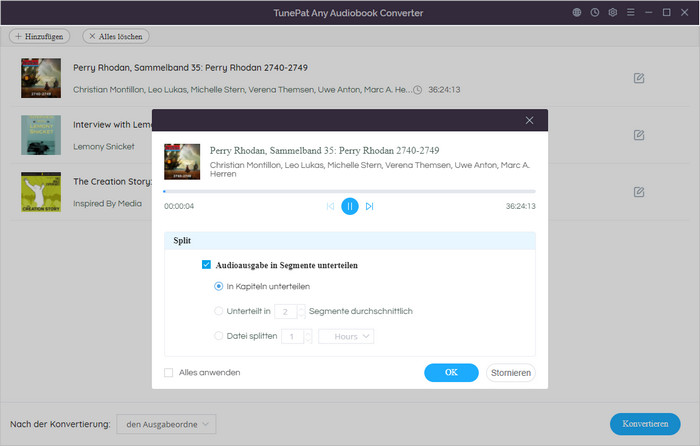
Task: Click the Konvertieren button
Action: (645, 424)
